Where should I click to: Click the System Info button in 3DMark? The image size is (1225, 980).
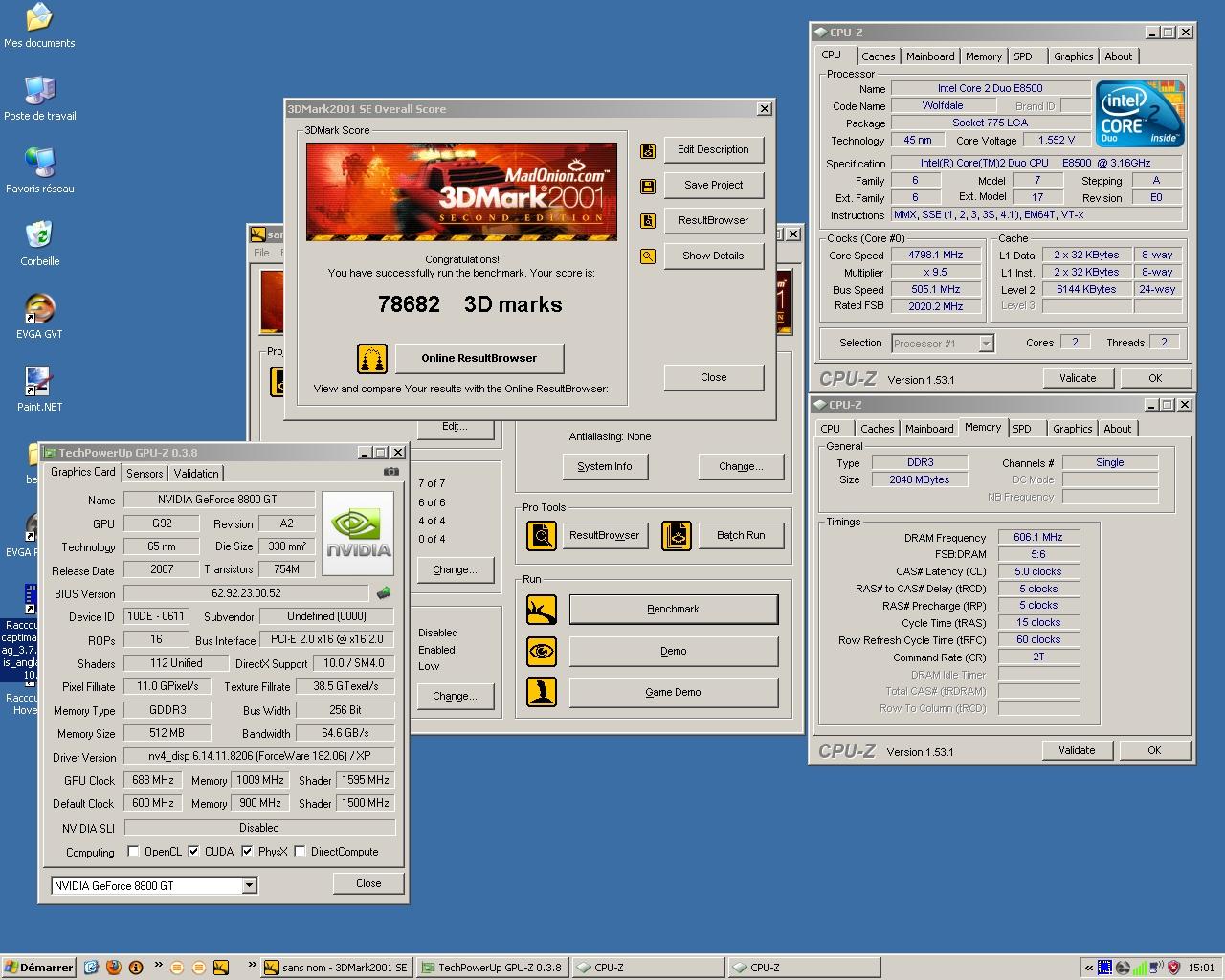[605, 467]
